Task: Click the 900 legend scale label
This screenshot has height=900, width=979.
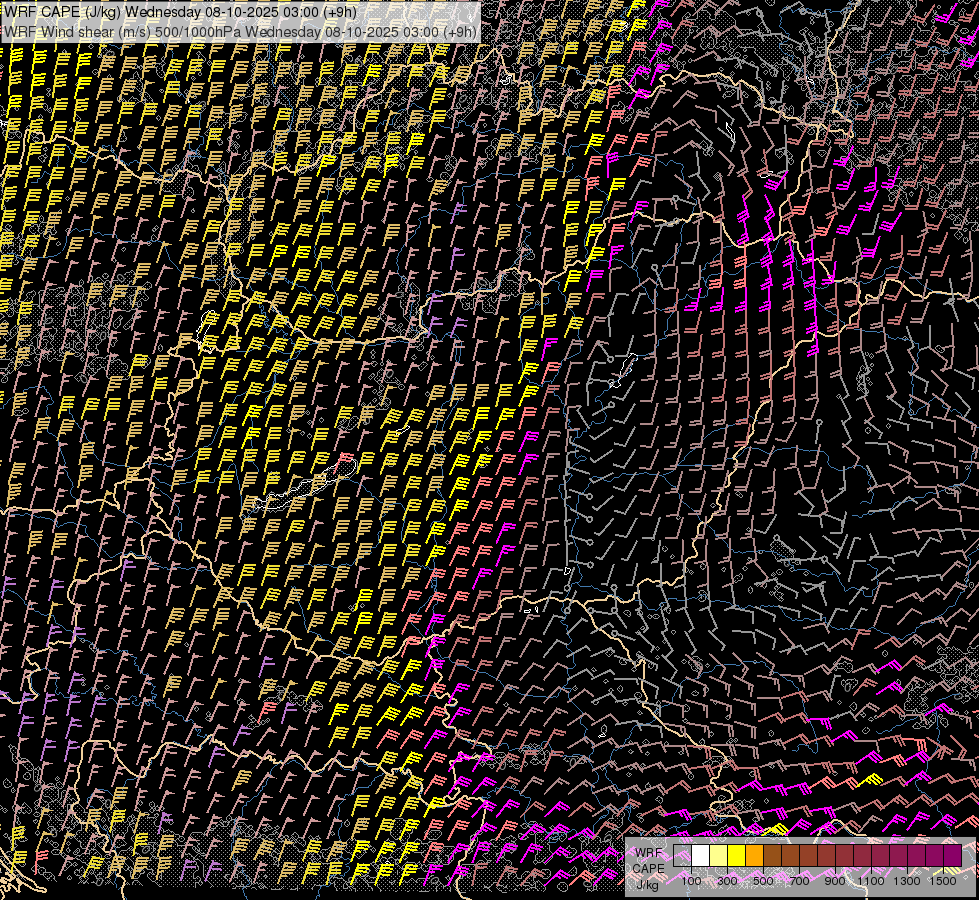Action: (835, 881)
